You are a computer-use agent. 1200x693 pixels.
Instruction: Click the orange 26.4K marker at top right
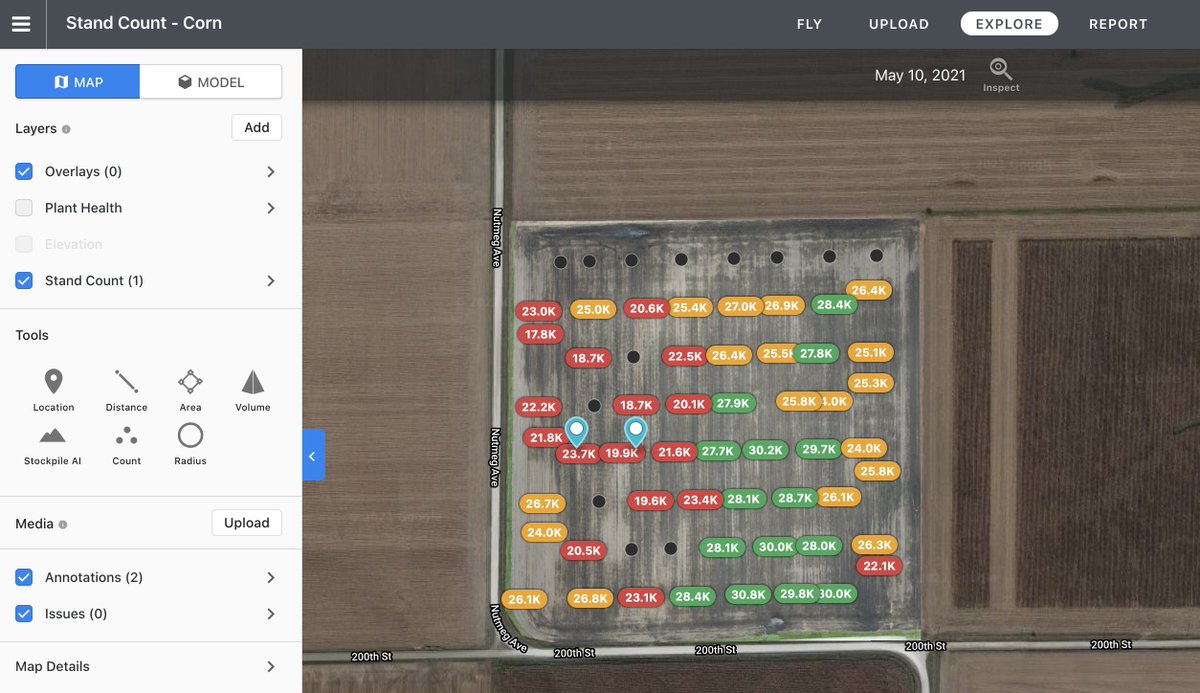tap(869, 290)
